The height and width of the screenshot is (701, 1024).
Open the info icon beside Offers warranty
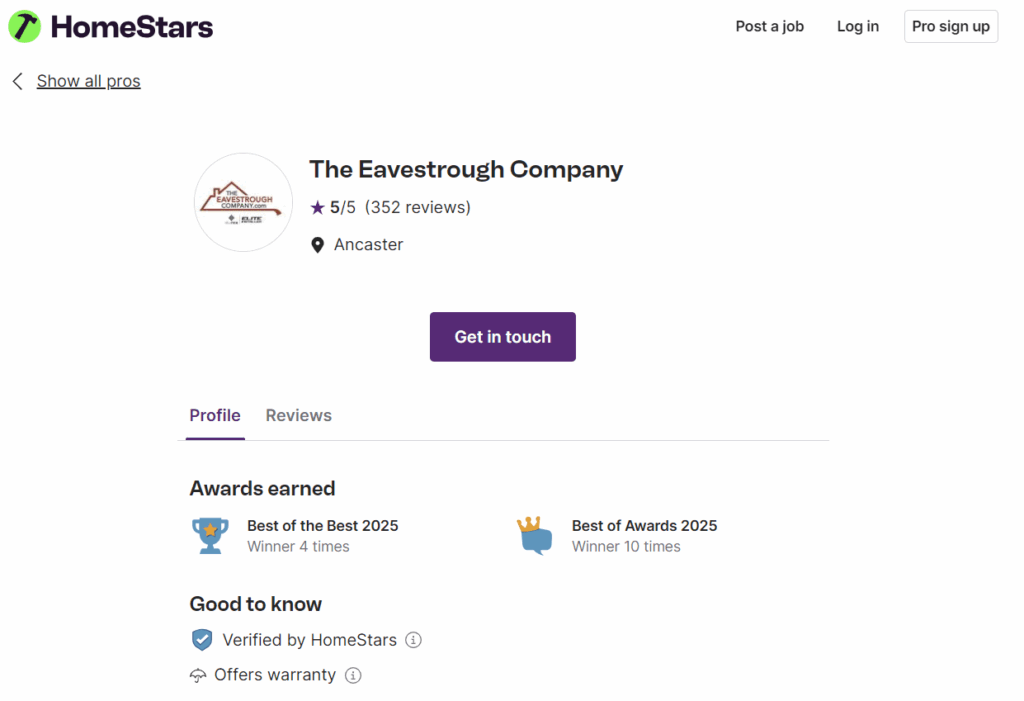352,675
